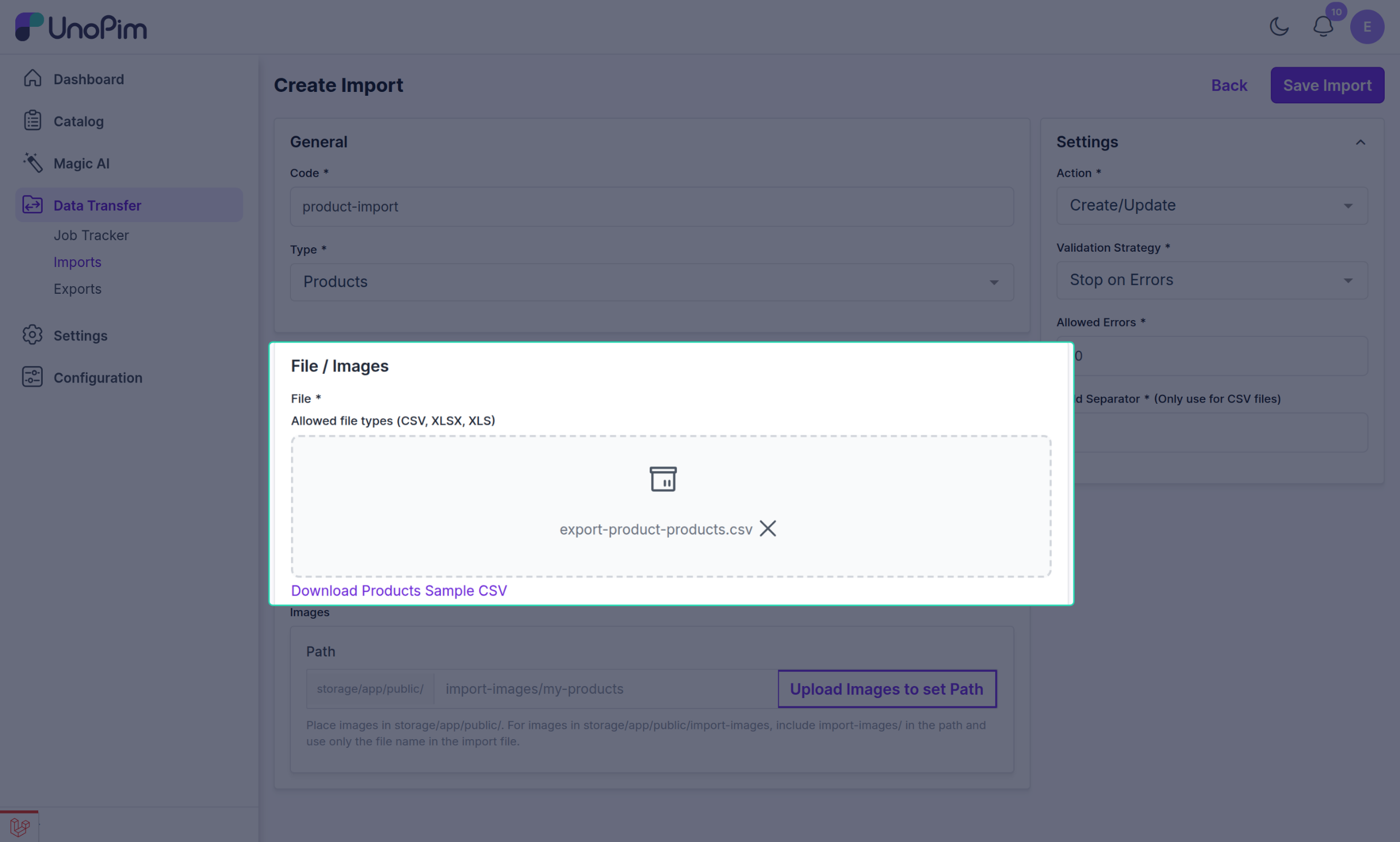Go to Job Tracker submenu
This screenshot has height=842, width=1400.
[91, 235]
